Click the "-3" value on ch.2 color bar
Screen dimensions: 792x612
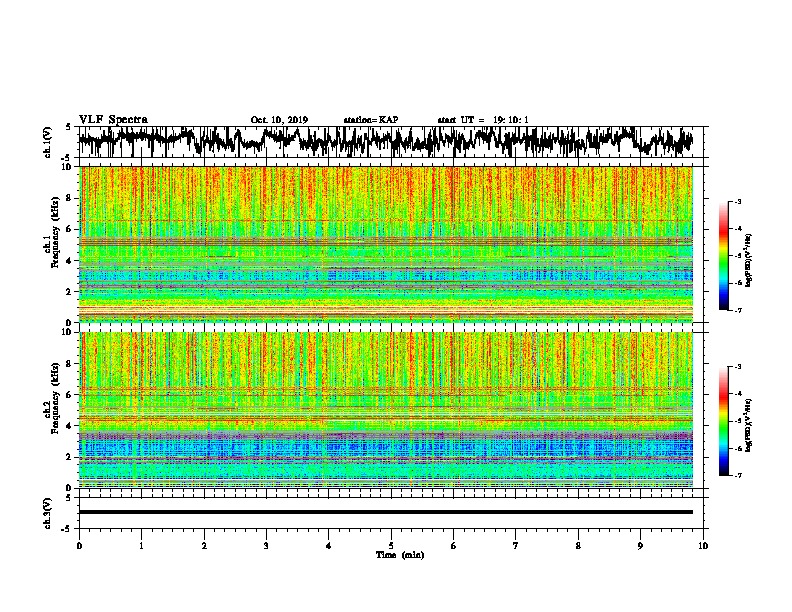[x=737, y=367]
